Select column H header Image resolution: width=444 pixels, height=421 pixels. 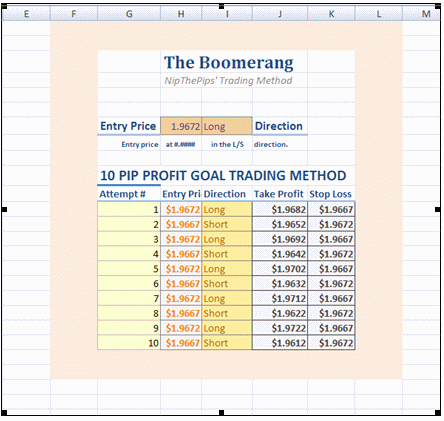[181, 14]
